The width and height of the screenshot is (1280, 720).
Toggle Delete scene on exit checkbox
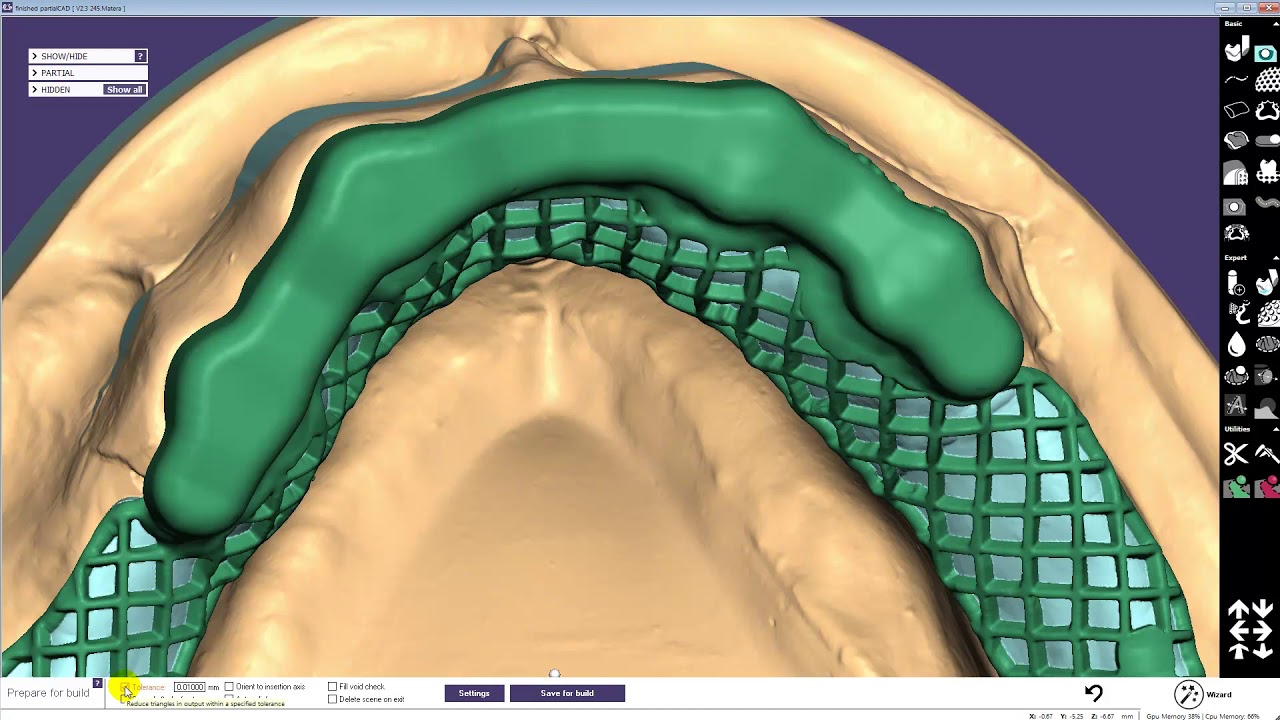tap(333, 699)
